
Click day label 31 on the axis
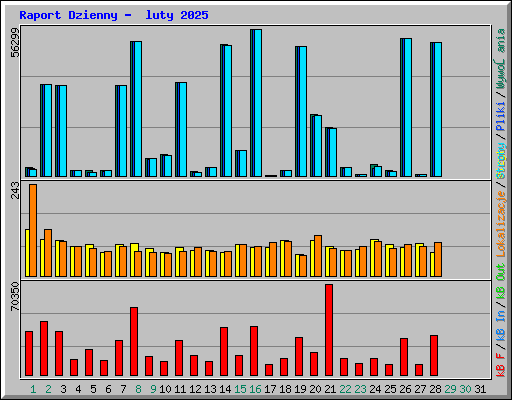tap(480, 389)
